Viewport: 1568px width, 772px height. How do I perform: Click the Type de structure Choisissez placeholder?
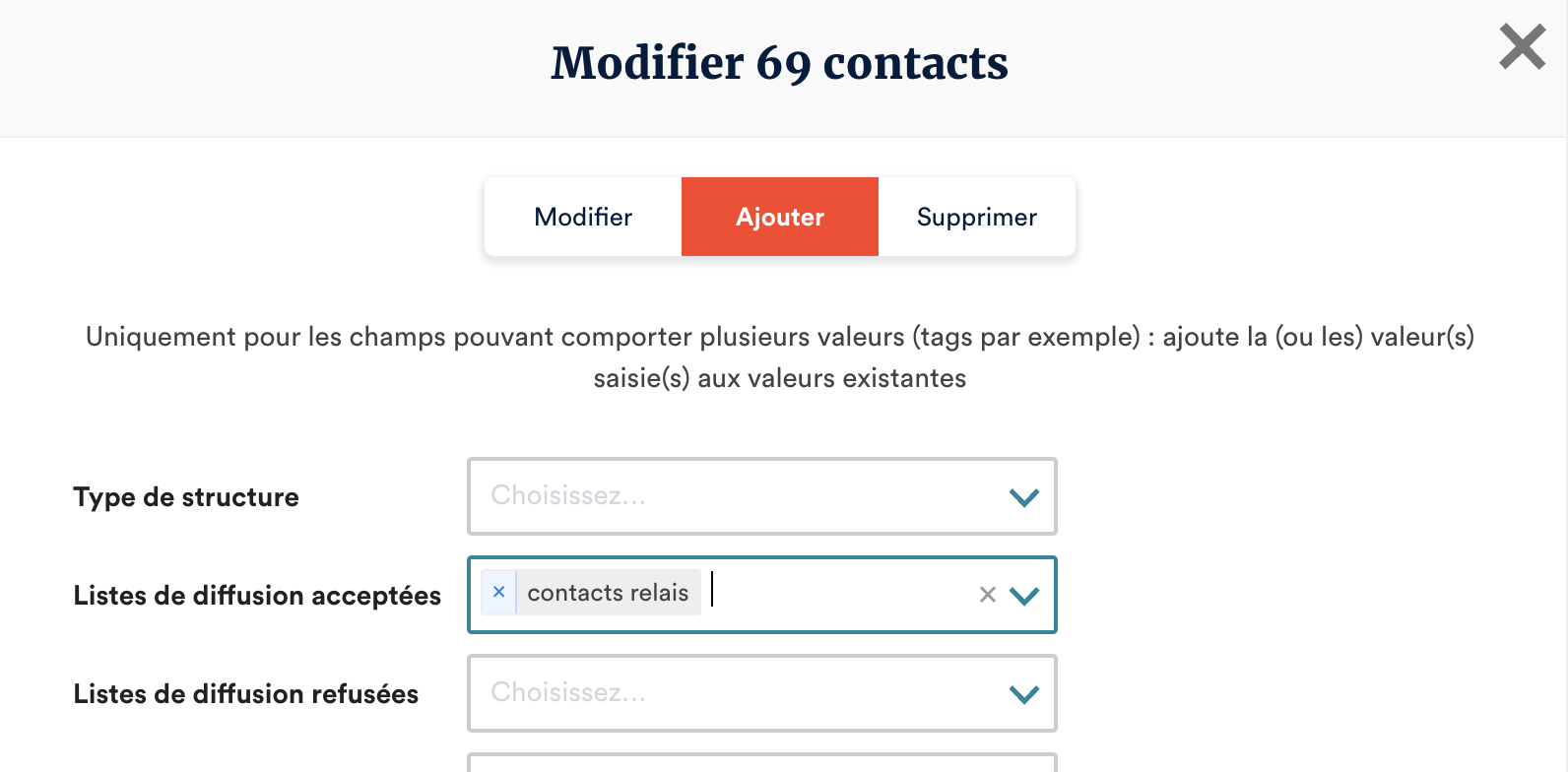(568, 495)
